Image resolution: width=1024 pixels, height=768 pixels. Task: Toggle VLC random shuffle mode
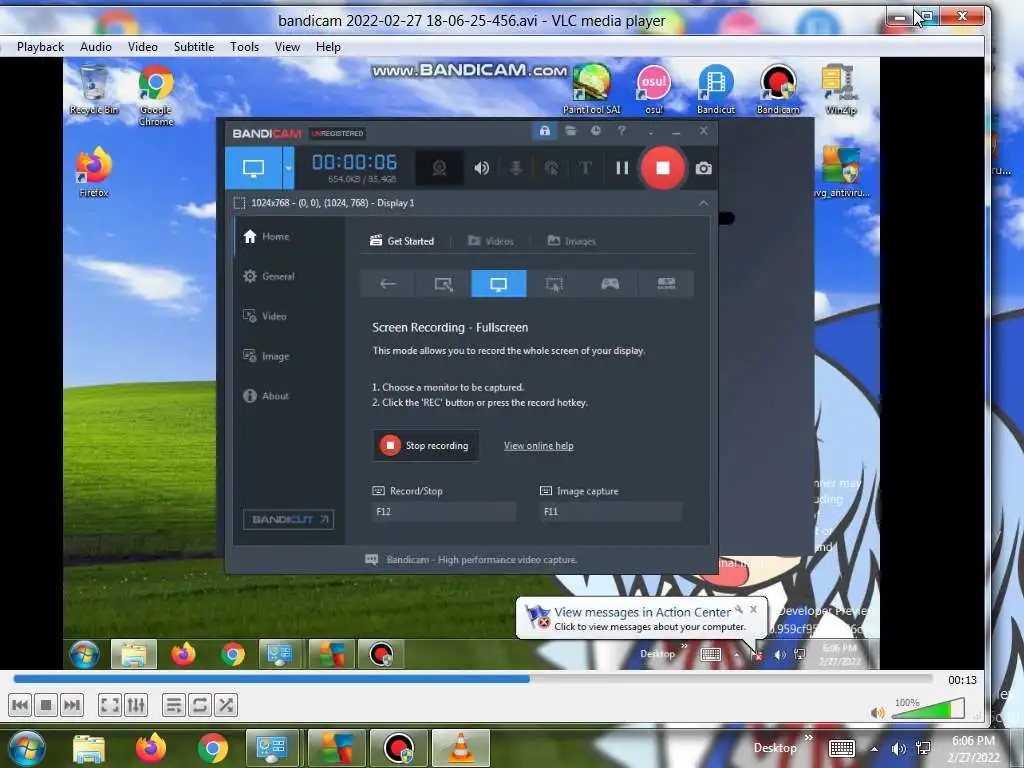coord(226,705)
